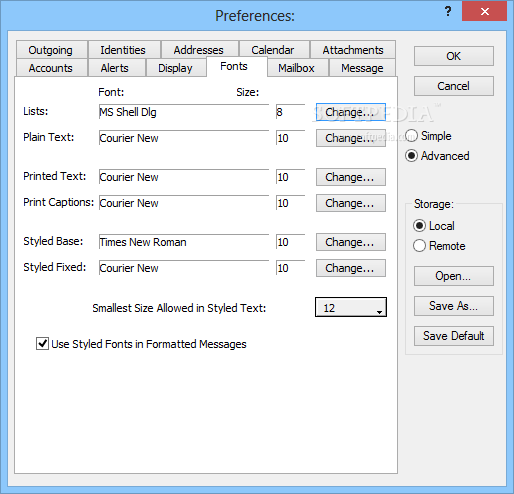Select the Fonts tab
Image resolution: width=514 pixels, height=494 pixels.
(x=237, y=66)
